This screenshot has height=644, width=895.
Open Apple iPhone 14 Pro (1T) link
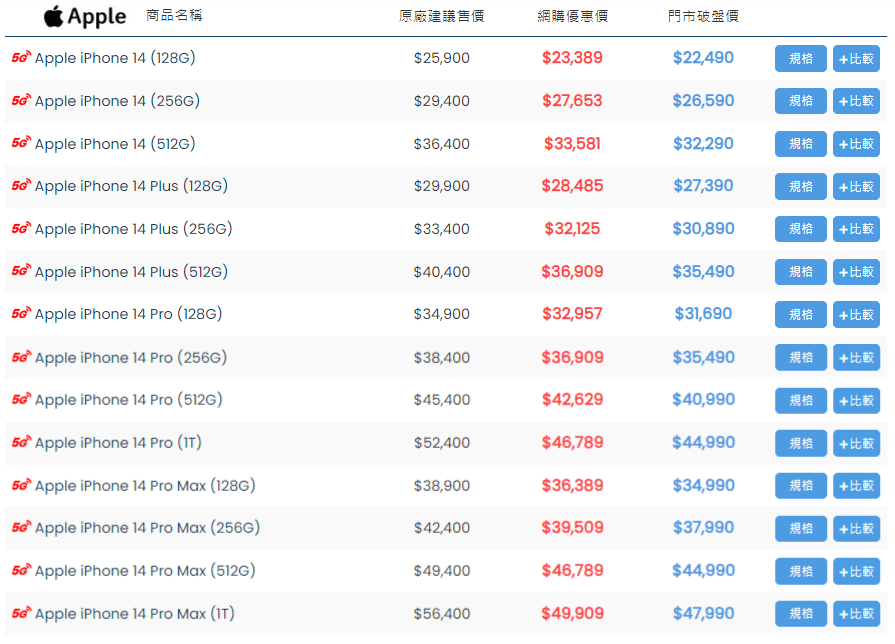[118, 442]
